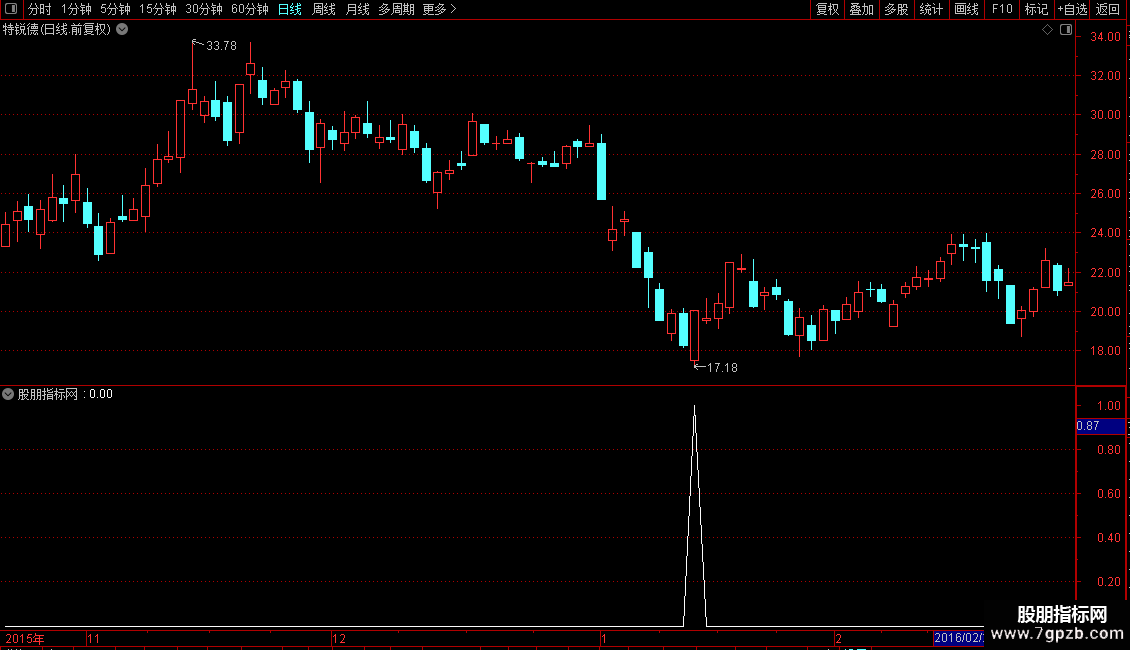Select the 15分钟 period tab
Screen dimensions: 1130x650
coord(158,9)
